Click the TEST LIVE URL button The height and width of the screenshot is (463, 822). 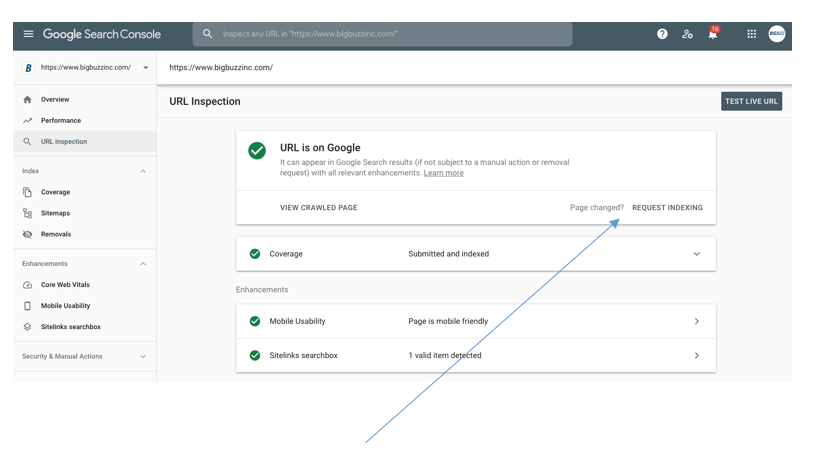(751, 101)
